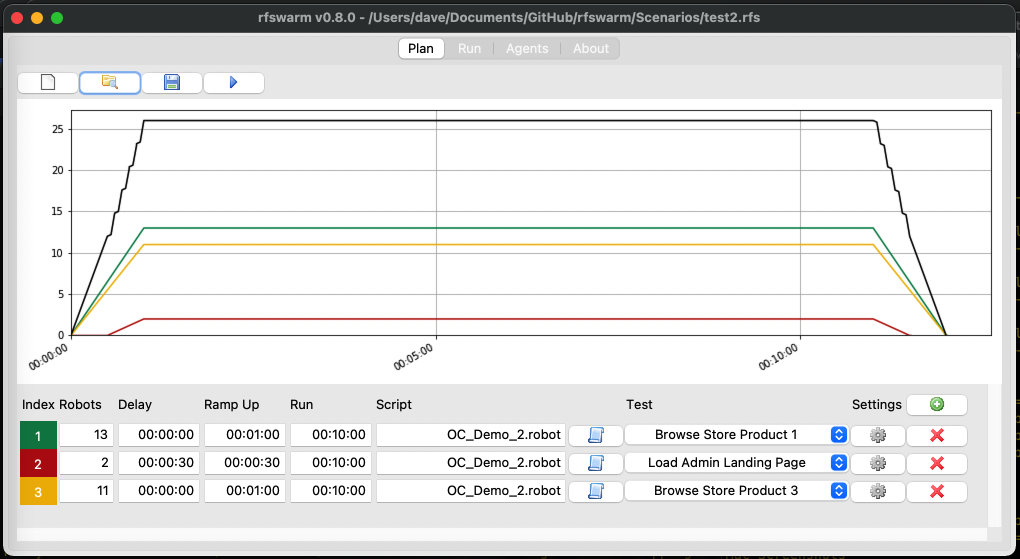Switch to the Run tab
The width and height of the screenshot is (1020, 559).
pyautogui.click(x=469, y=49)
